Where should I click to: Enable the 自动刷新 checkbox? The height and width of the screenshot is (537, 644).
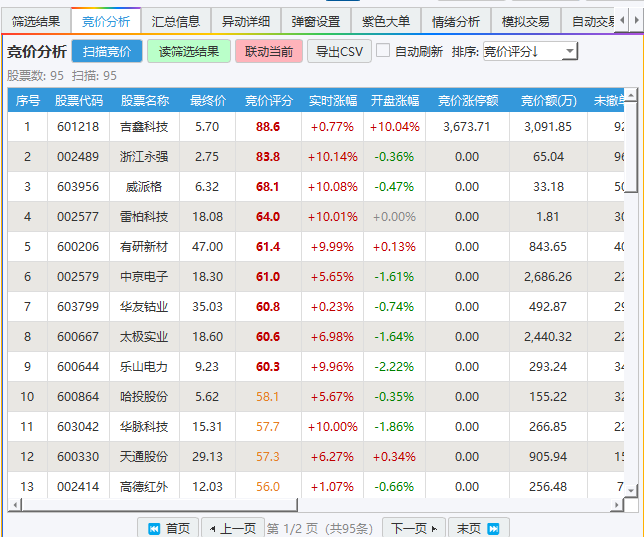point(383,51)
